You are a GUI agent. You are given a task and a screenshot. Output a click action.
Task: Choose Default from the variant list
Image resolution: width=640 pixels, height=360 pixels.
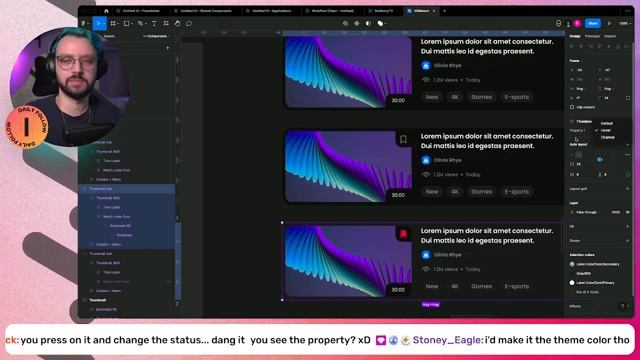coord(607,123)
